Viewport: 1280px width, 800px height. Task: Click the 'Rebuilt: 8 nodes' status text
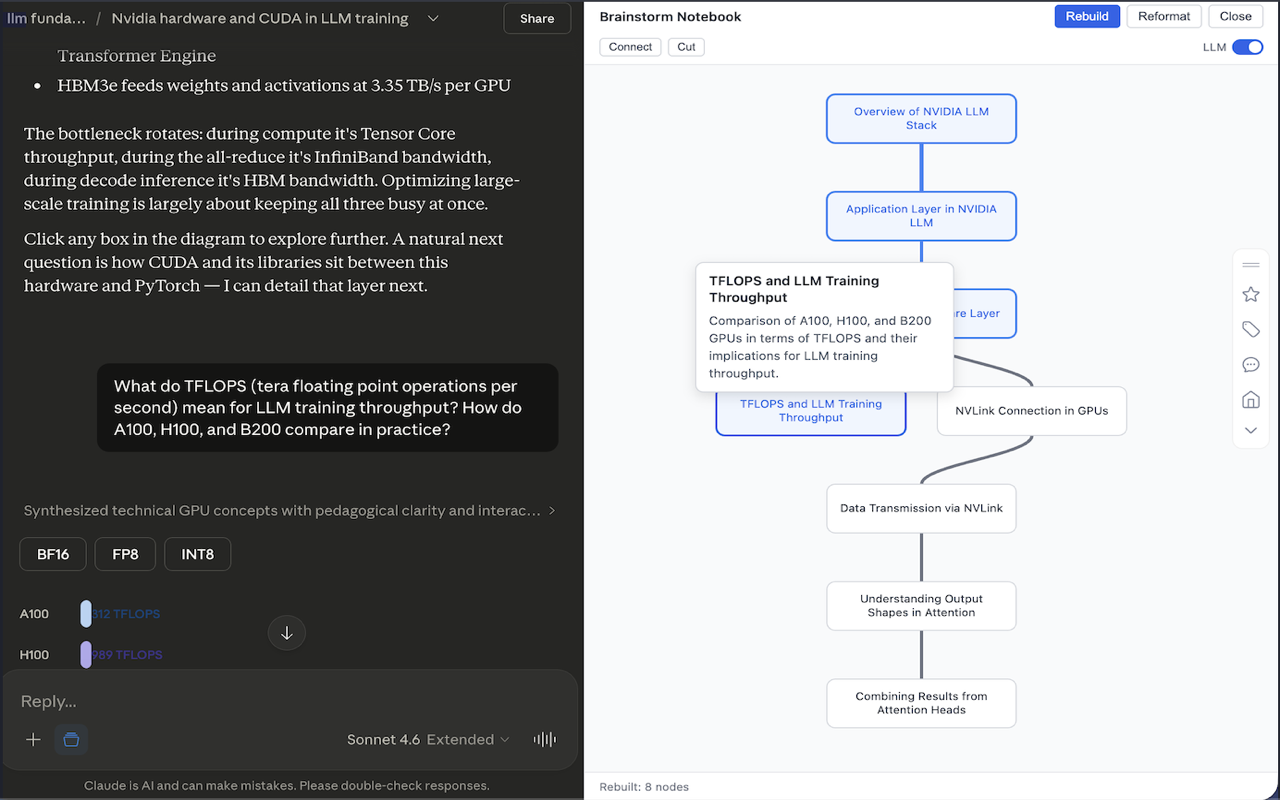click(x=644, y=787)
